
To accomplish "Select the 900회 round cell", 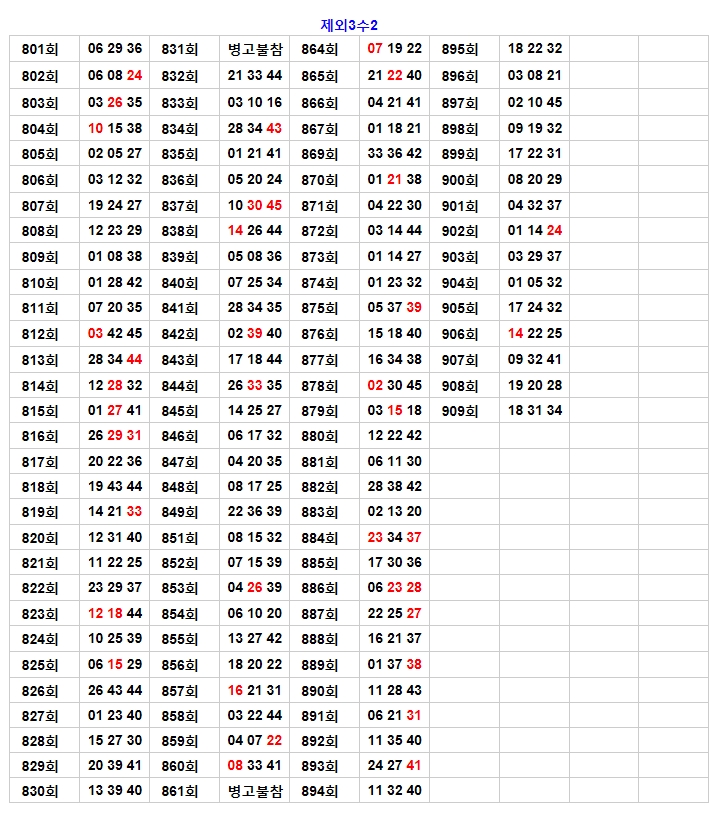I will (460, 180).
